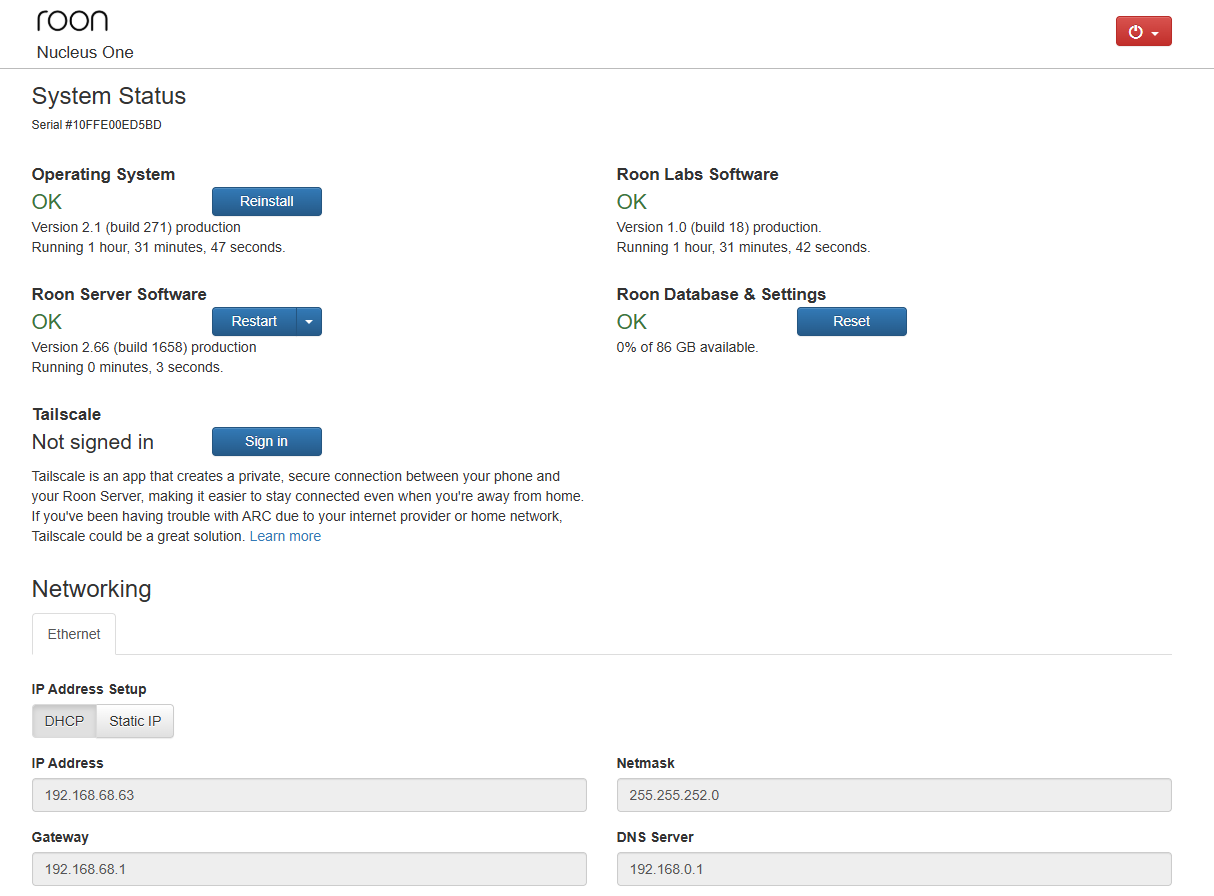This screenshot has height=896, width=1214.
Task: Click 'Version 1.0 (build 18) production.' text
Action: 719,227
